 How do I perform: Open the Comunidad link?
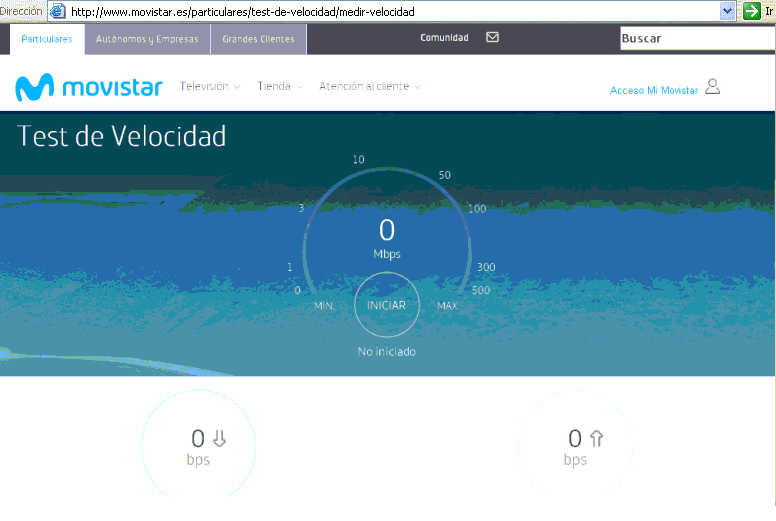[444, 38]
